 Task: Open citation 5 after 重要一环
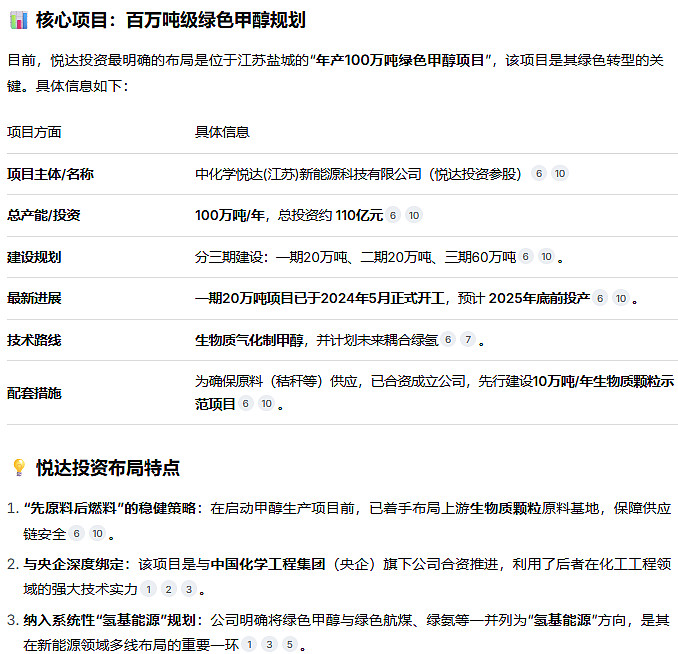click(290, 644)
